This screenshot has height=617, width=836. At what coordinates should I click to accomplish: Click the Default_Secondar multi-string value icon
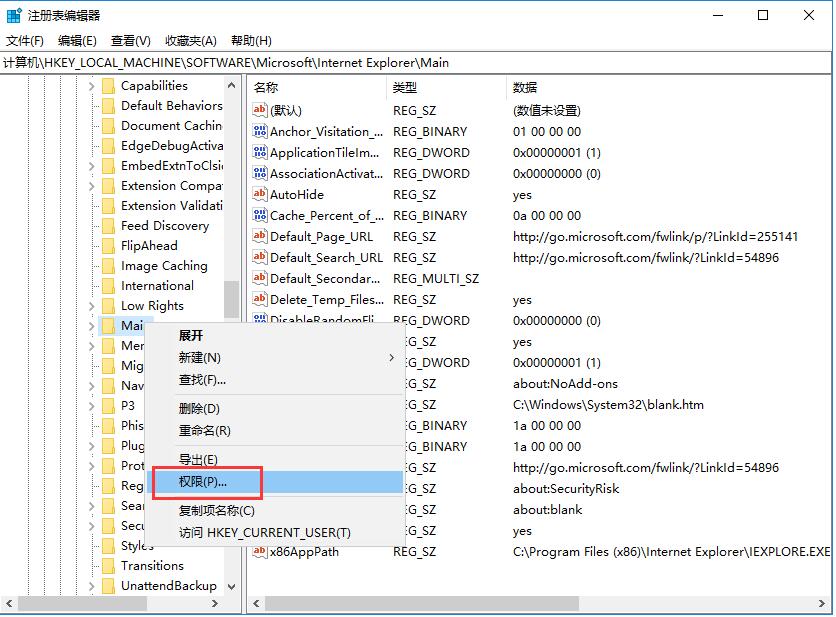[x=258, y=278]
